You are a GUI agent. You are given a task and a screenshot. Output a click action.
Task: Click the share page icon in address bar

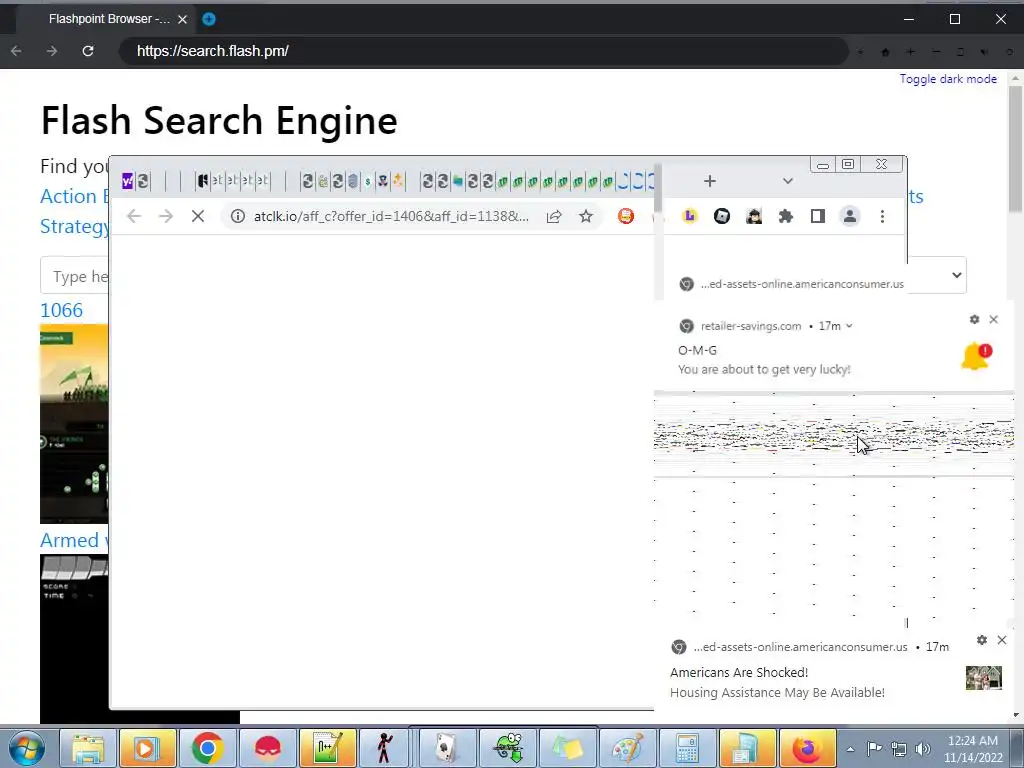coord(554,216)
